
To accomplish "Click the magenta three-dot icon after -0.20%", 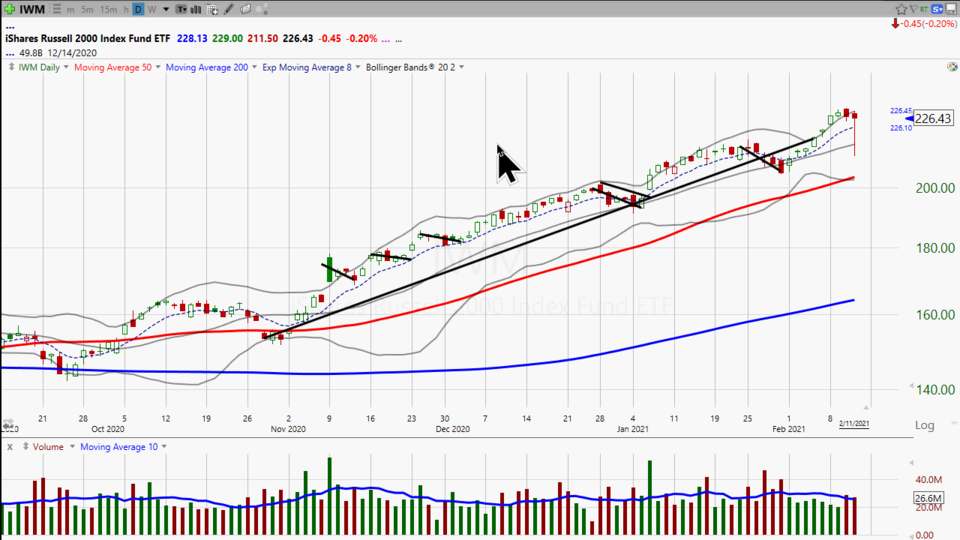I will pyautogui.click(x=386, y=40).
